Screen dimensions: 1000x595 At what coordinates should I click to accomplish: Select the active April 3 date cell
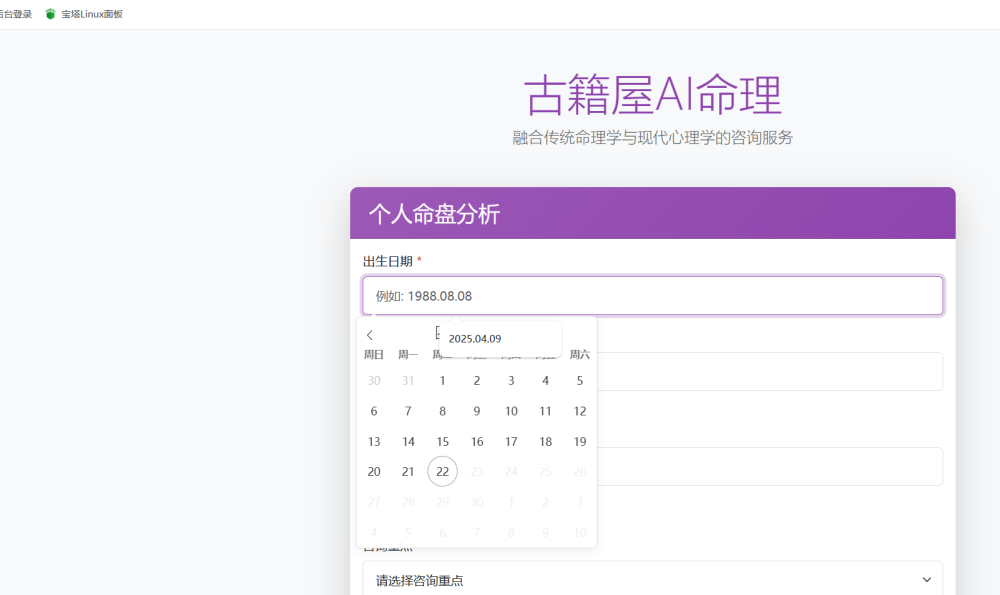(x=511, y=380)
